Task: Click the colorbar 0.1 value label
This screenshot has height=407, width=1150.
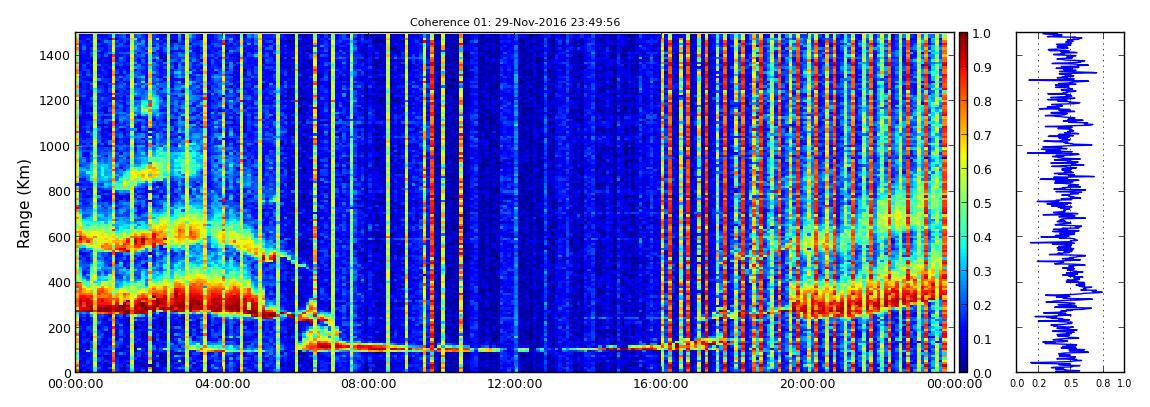Action: point(981,340)
